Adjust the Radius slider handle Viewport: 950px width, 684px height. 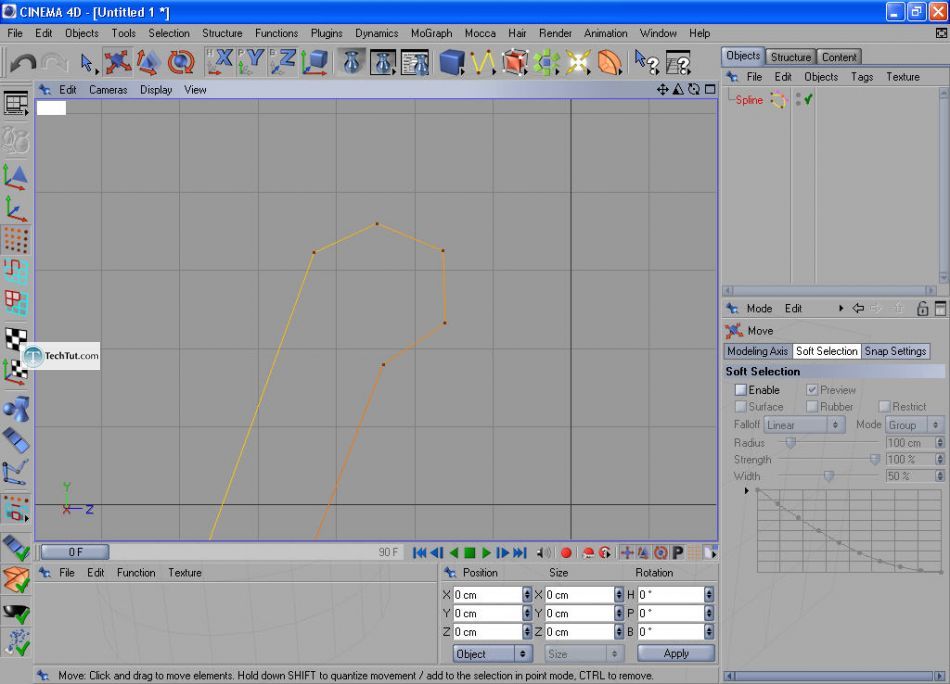pos(791,443)
